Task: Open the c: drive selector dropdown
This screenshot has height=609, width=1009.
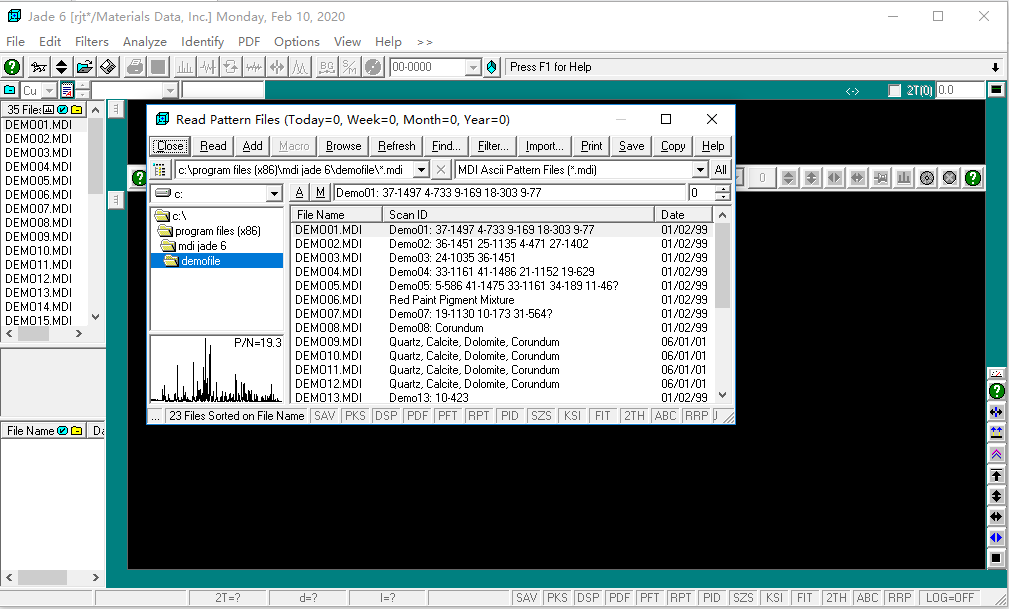Action: tap(274, 193)
